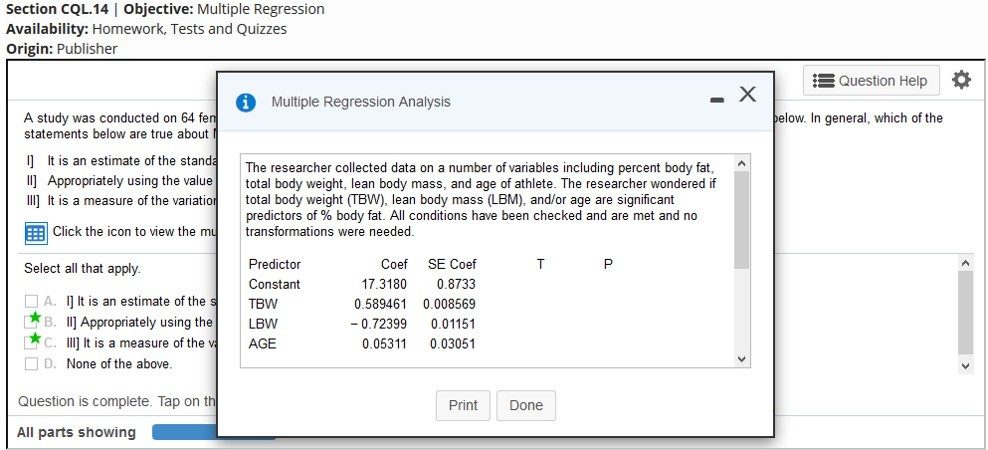Click the blue progress bar at bottom
Screen dimensions: 988x450
(x=185, y=433)
